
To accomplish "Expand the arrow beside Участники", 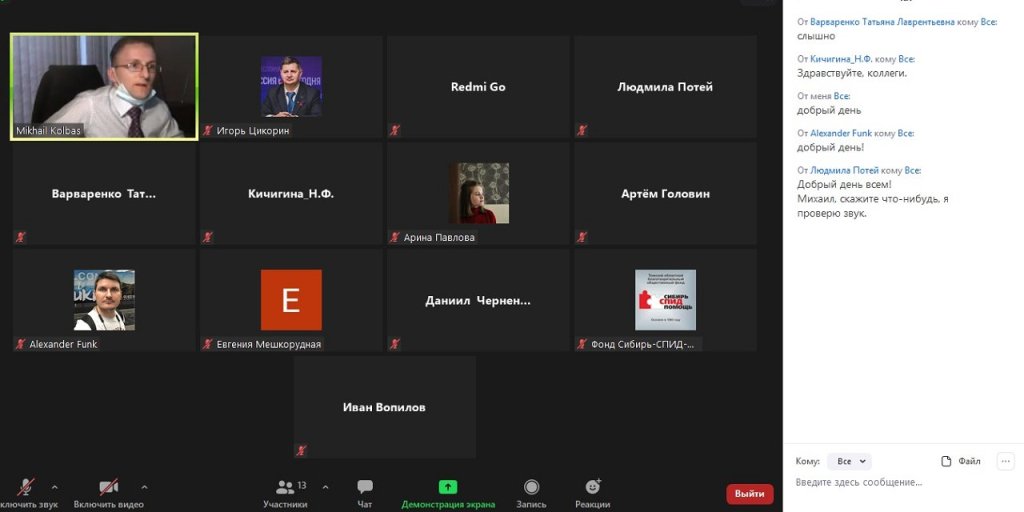I will (x=325, y=487).
